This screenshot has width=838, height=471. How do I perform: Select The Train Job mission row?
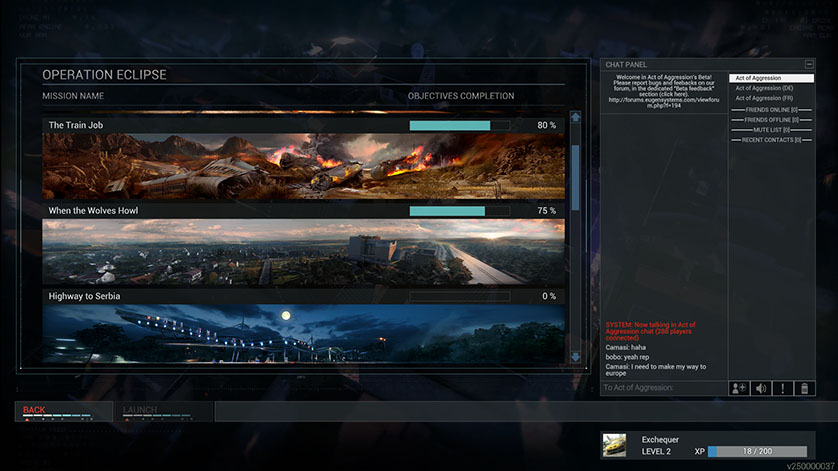pyautogui.click(x=303, y=125)
